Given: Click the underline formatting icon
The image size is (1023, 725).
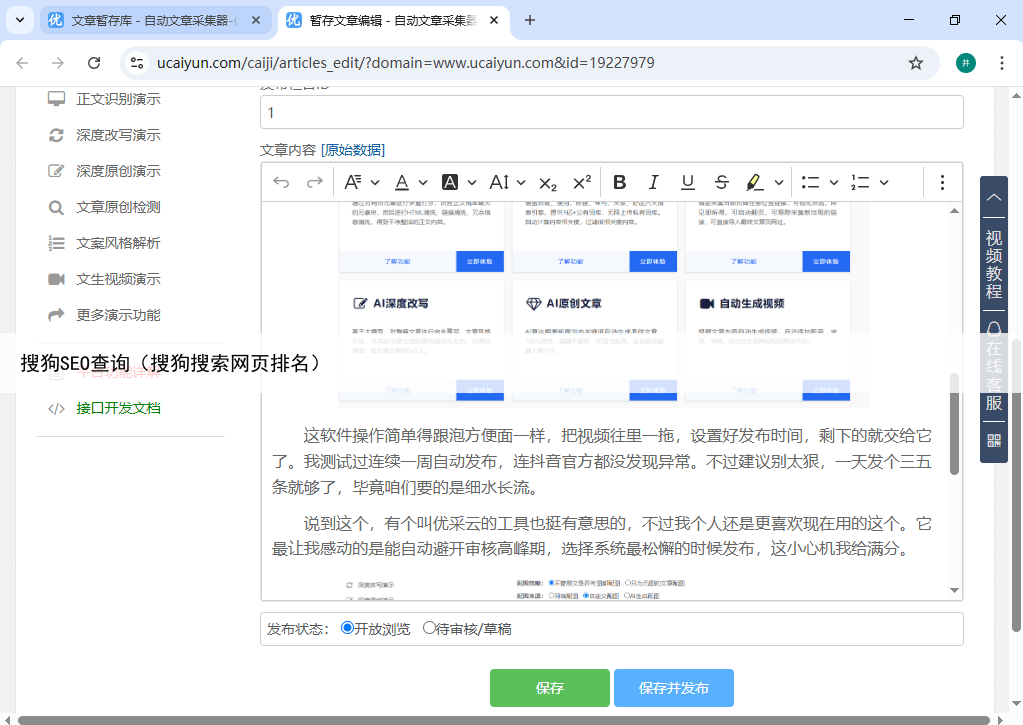Looking at the screenshot, I should point(688,182).
